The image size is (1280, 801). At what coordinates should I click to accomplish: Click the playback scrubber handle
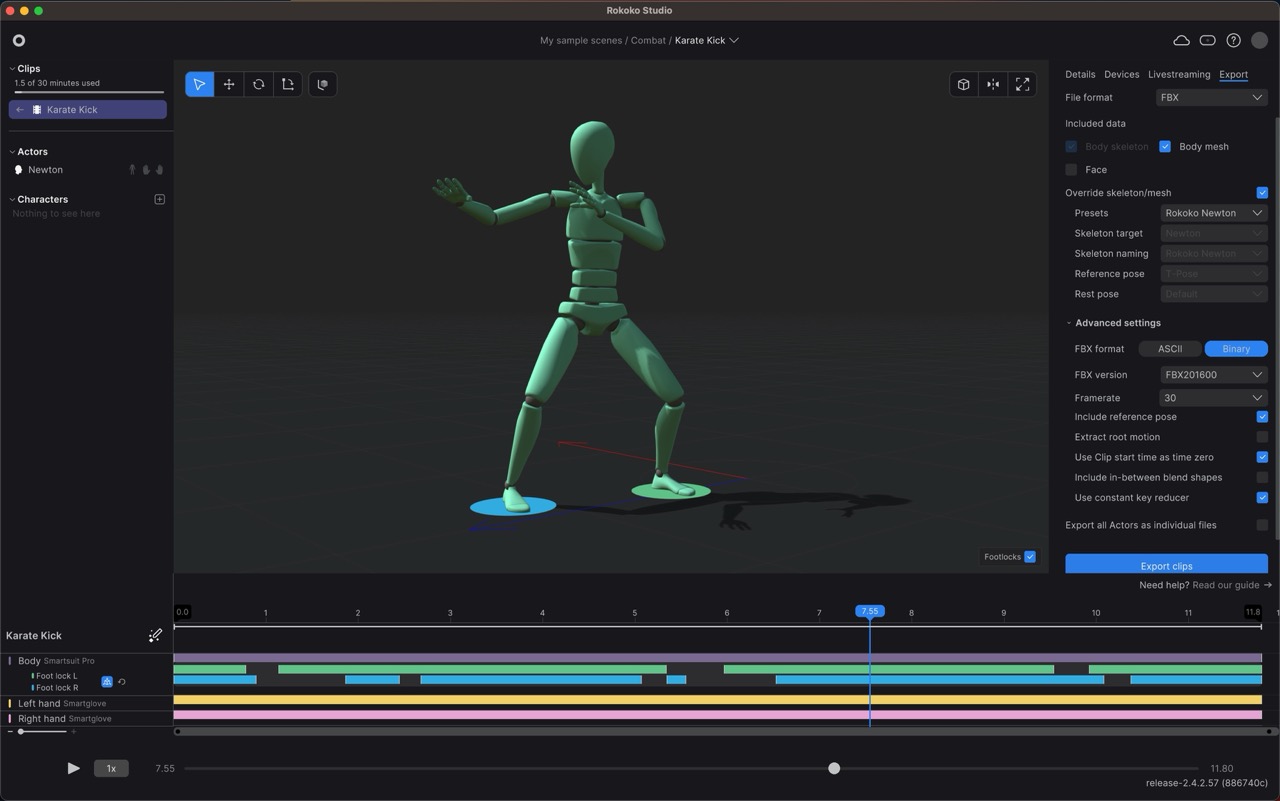[x=834, y=768]
